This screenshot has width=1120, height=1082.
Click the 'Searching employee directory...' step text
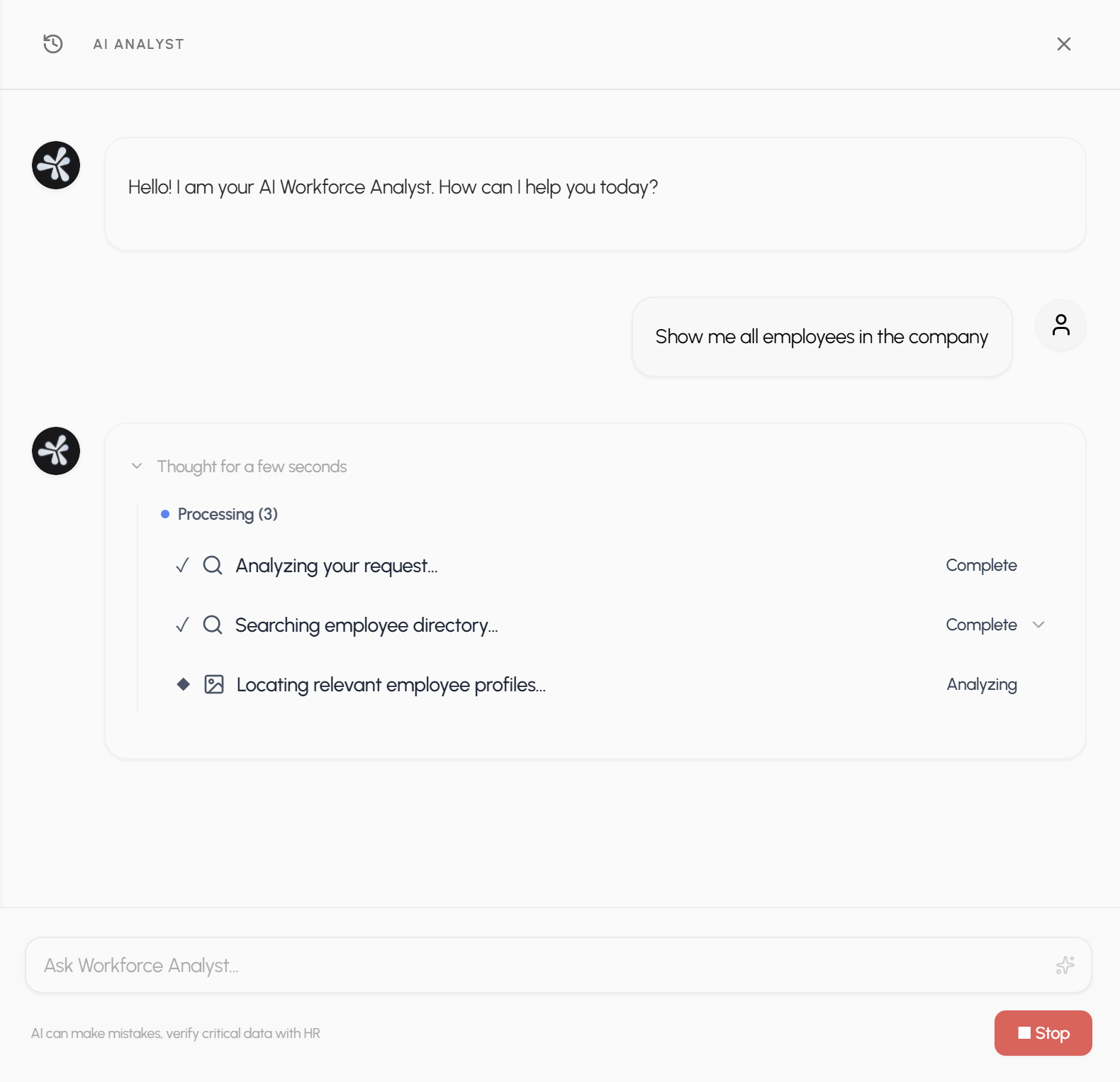pos(366,625)
